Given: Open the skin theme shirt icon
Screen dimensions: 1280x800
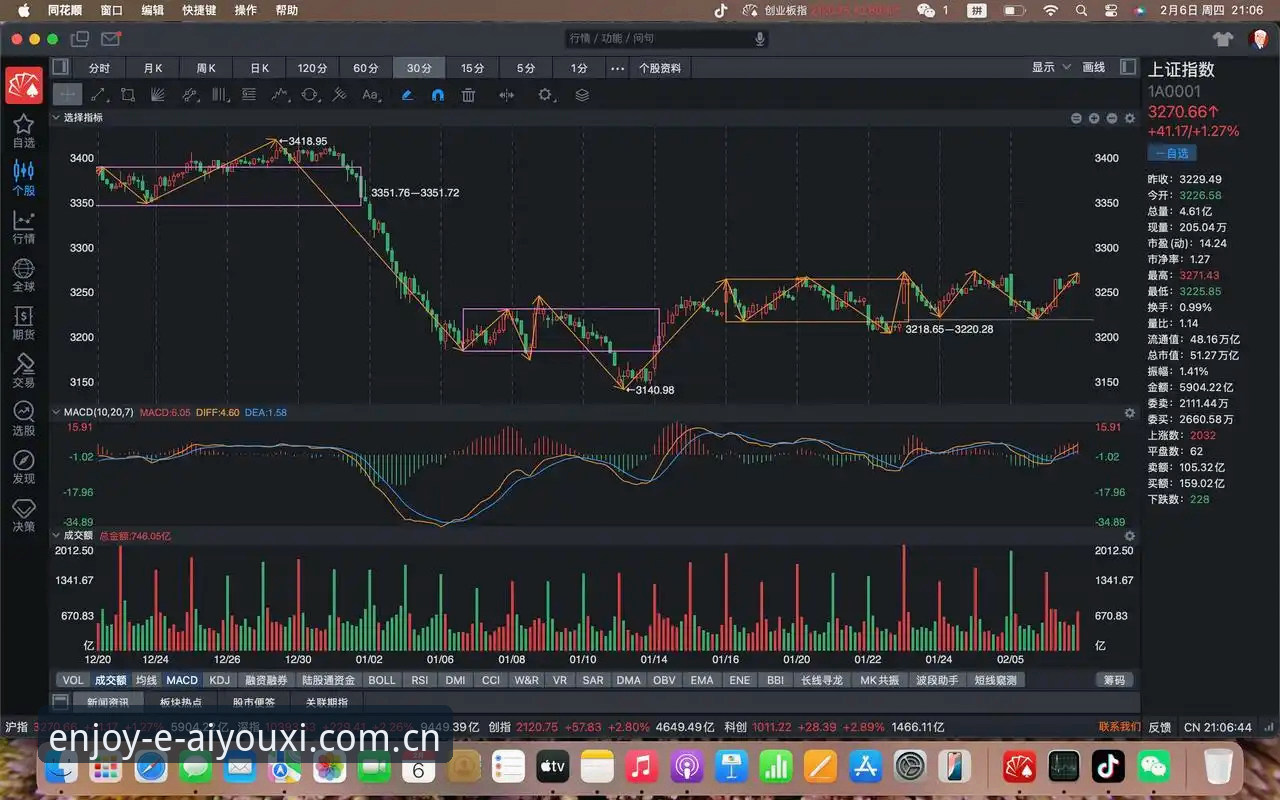Looking at the screenshot, I should pos(1223,39).
